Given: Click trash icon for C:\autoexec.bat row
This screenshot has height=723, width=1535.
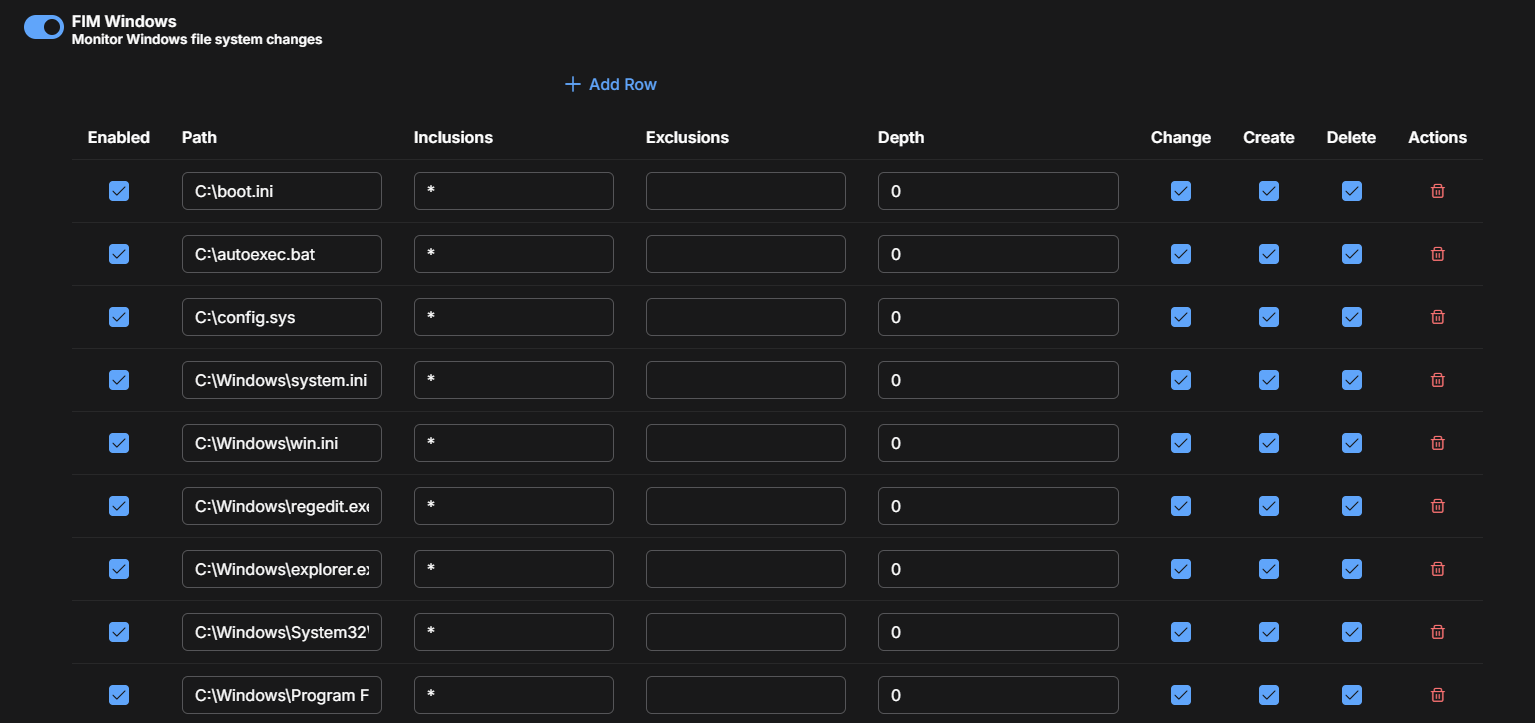Looking at the screenshot, I should (x=1437, y=254).
